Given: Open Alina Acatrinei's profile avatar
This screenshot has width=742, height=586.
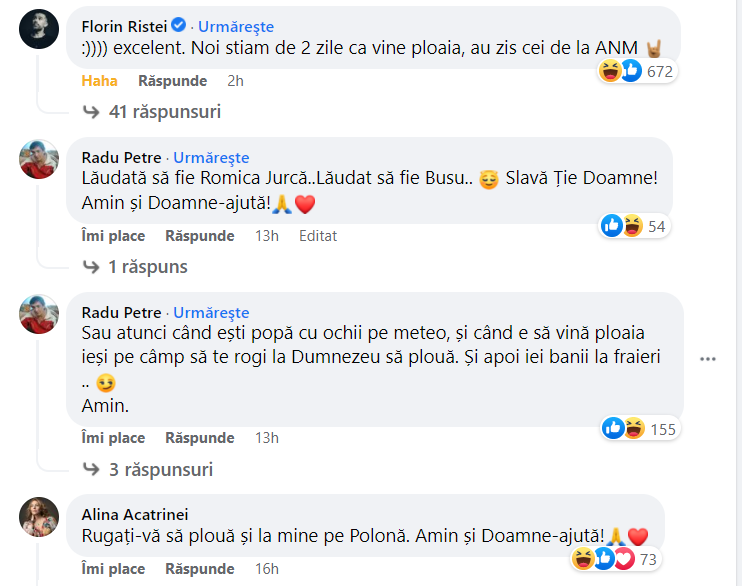Looking at the screenshot, I should coord(39,517).
